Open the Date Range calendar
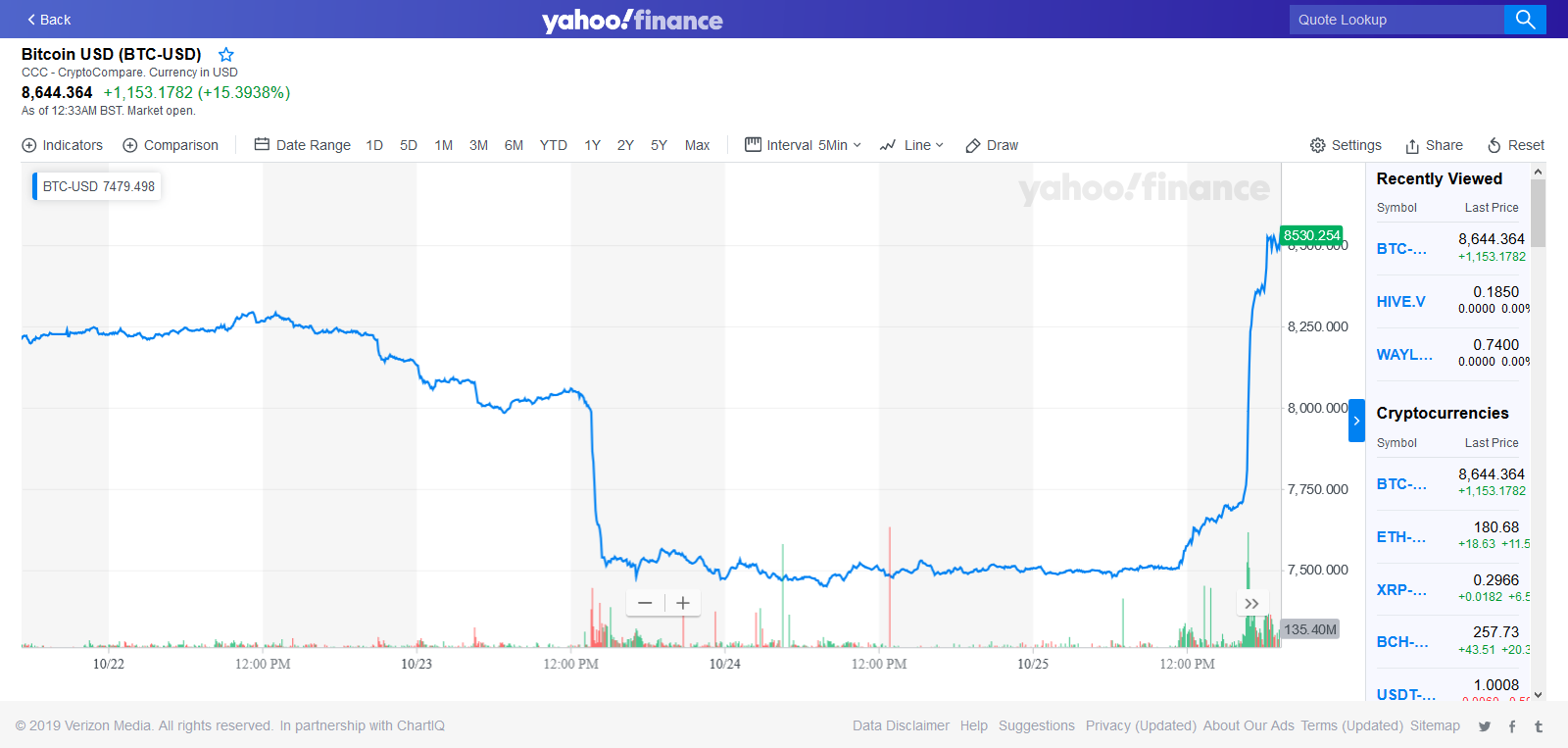 [302, 145]
